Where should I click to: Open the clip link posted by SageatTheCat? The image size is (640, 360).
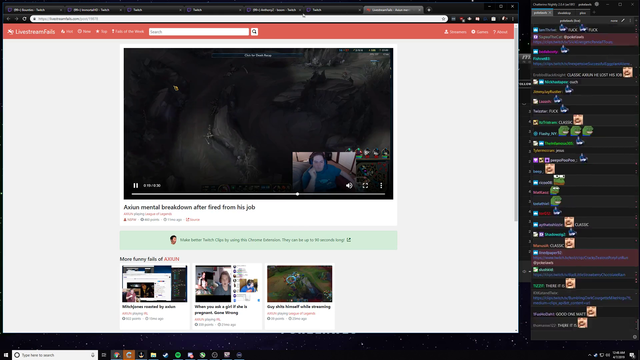pos(573,42)
